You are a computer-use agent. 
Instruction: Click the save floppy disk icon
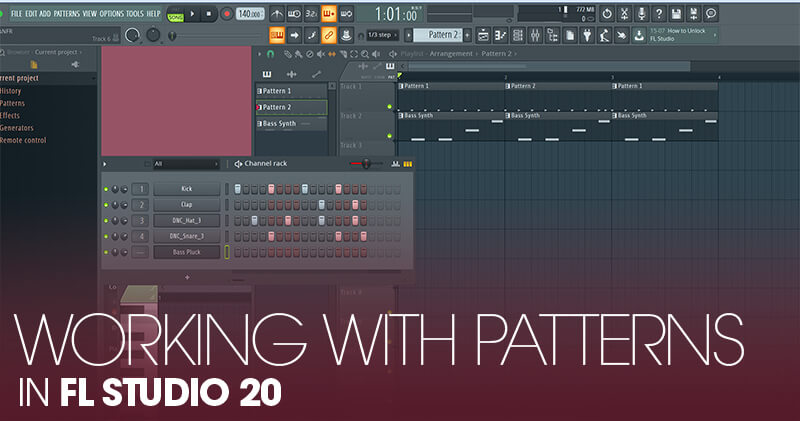pyautogui.click(x=676, y=14)
